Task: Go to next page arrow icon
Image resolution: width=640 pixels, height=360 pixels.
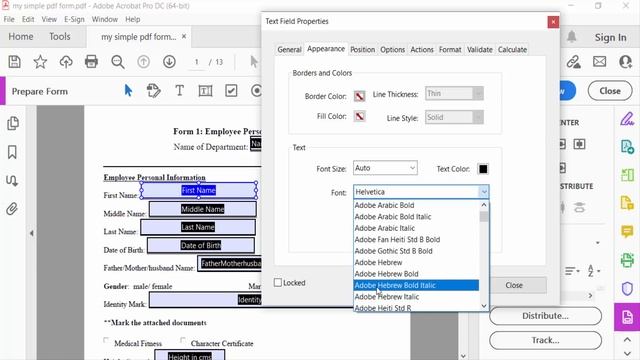Action: [169, 62]
